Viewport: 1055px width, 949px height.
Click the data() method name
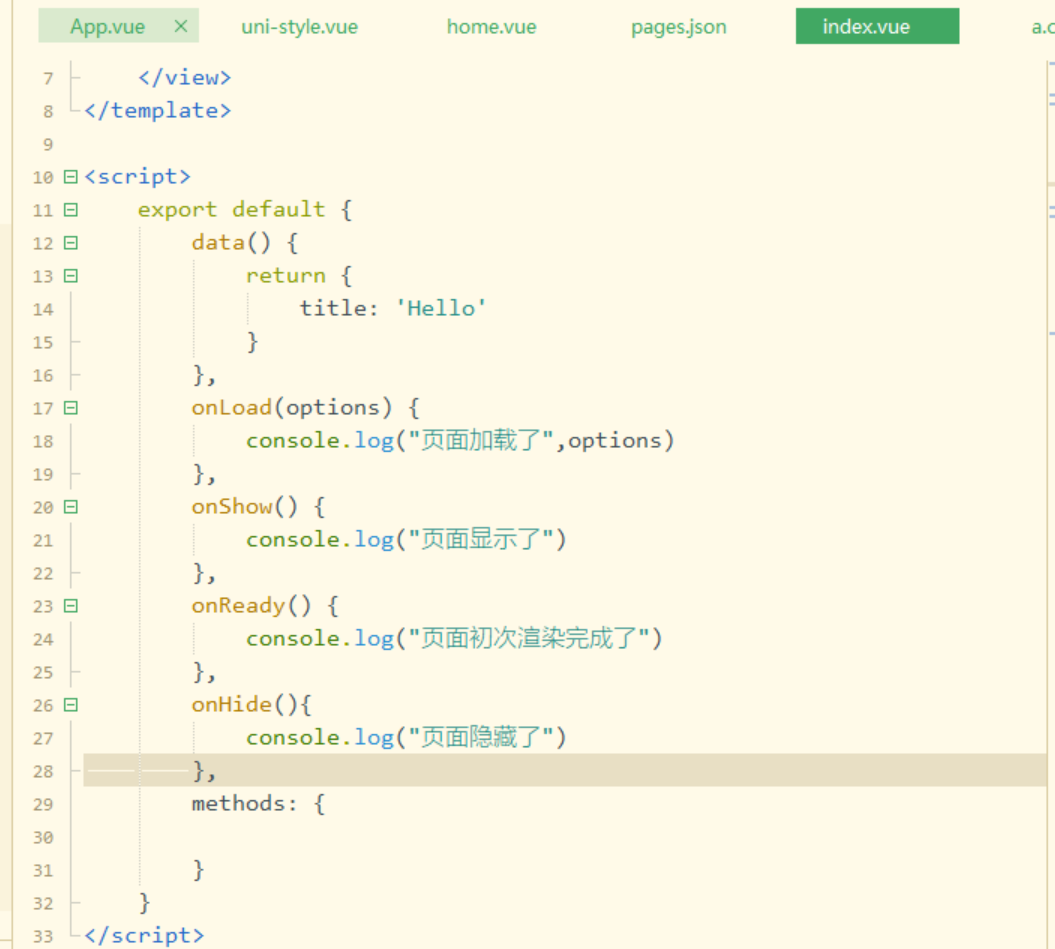[x=218, y=242]
